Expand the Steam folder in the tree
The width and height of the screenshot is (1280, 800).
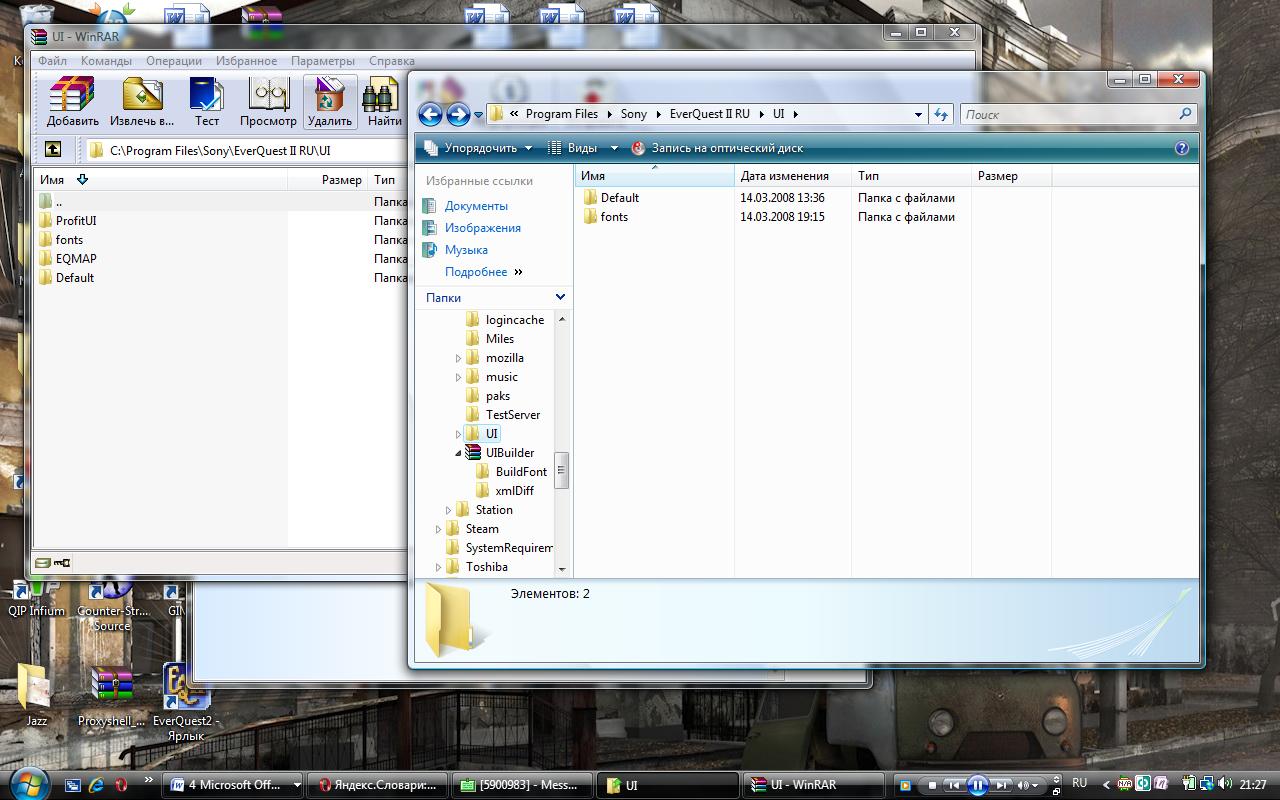click(x=439, y=529)
